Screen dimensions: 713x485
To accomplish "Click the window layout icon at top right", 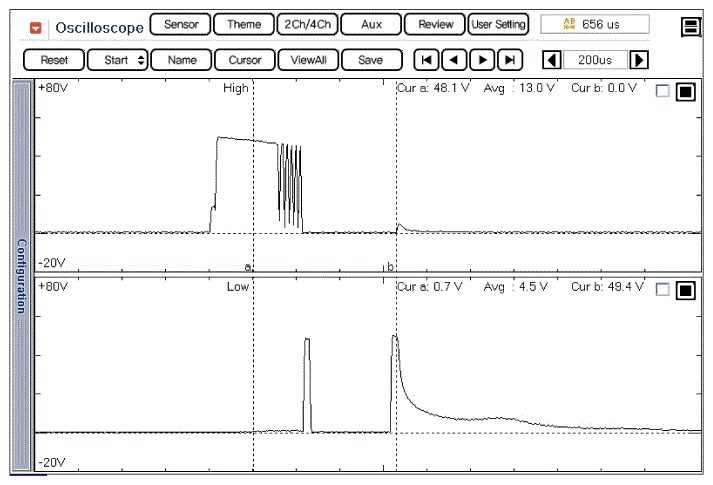I will (x=691, y=27).
